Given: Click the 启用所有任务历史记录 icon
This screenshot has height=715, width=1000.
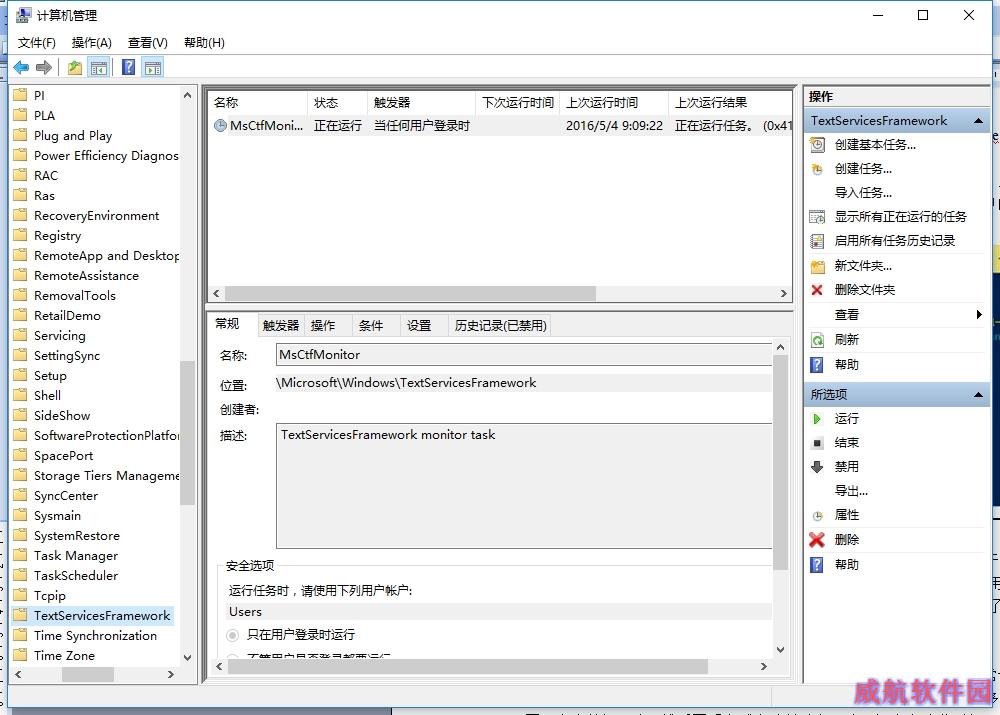Looking at the screenshot, I should 817,241.
